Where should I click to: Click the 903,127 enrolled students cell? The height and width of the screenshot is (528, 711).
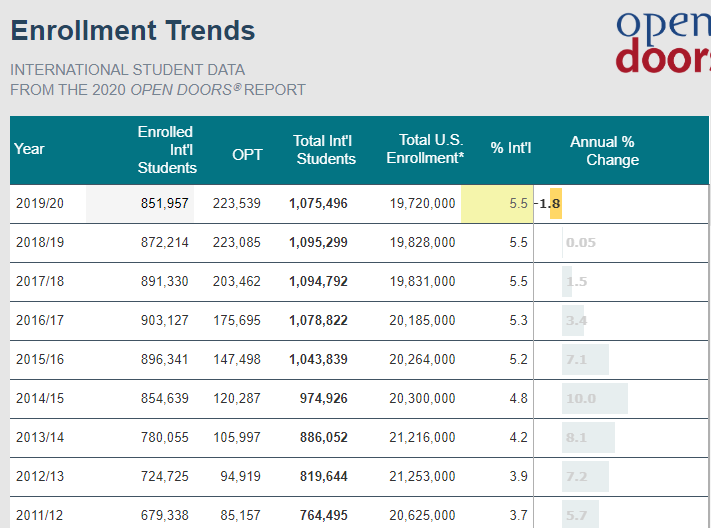pyautogui.click(x=167, y=320)
